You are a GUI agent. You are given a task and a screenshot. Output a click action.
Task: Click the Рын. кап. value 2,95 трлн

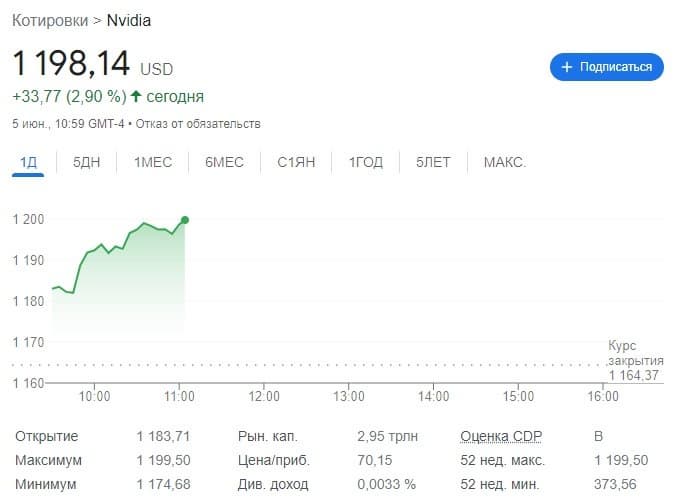pyautogui.click(x=387, y=437)
